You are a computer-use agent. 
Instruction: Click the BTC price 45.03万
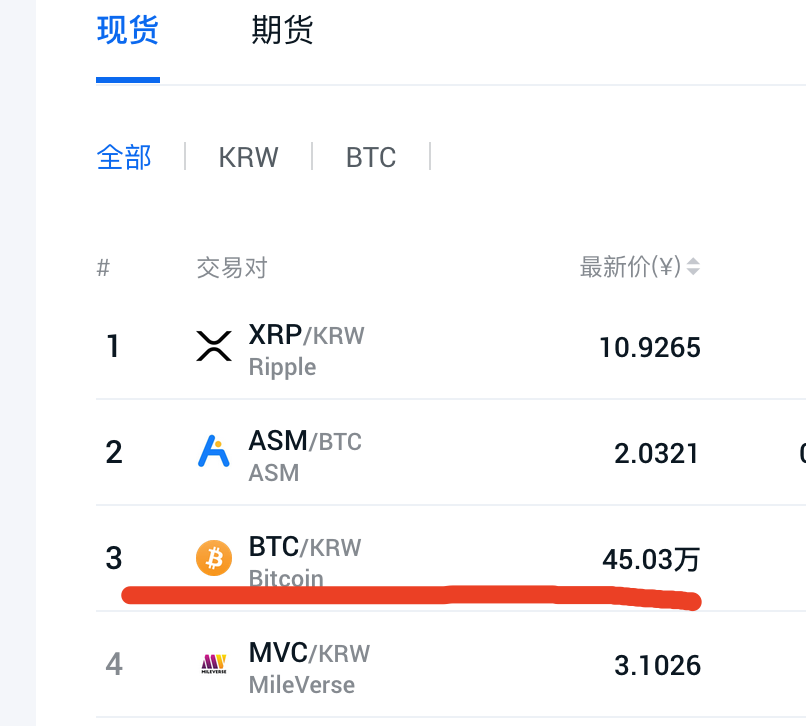[651, 559]
